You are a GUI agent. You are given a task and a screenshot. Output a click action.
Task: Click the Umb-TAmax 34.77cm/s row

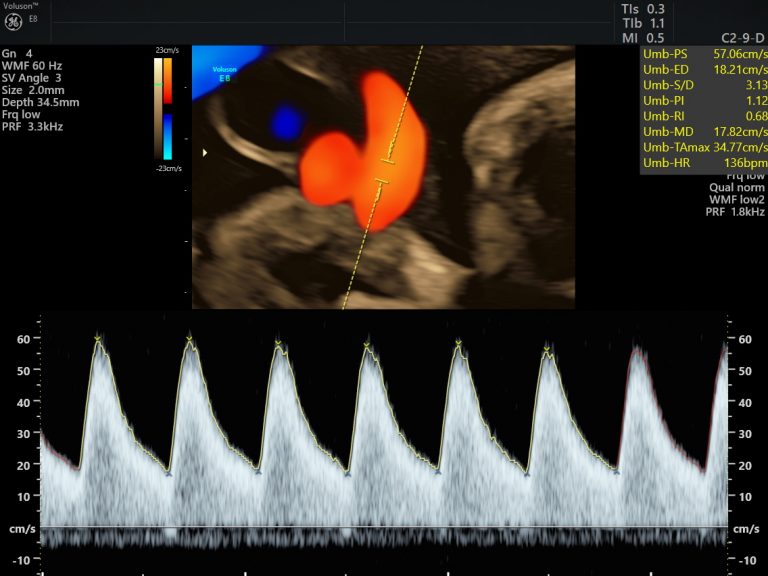[702, 147]
